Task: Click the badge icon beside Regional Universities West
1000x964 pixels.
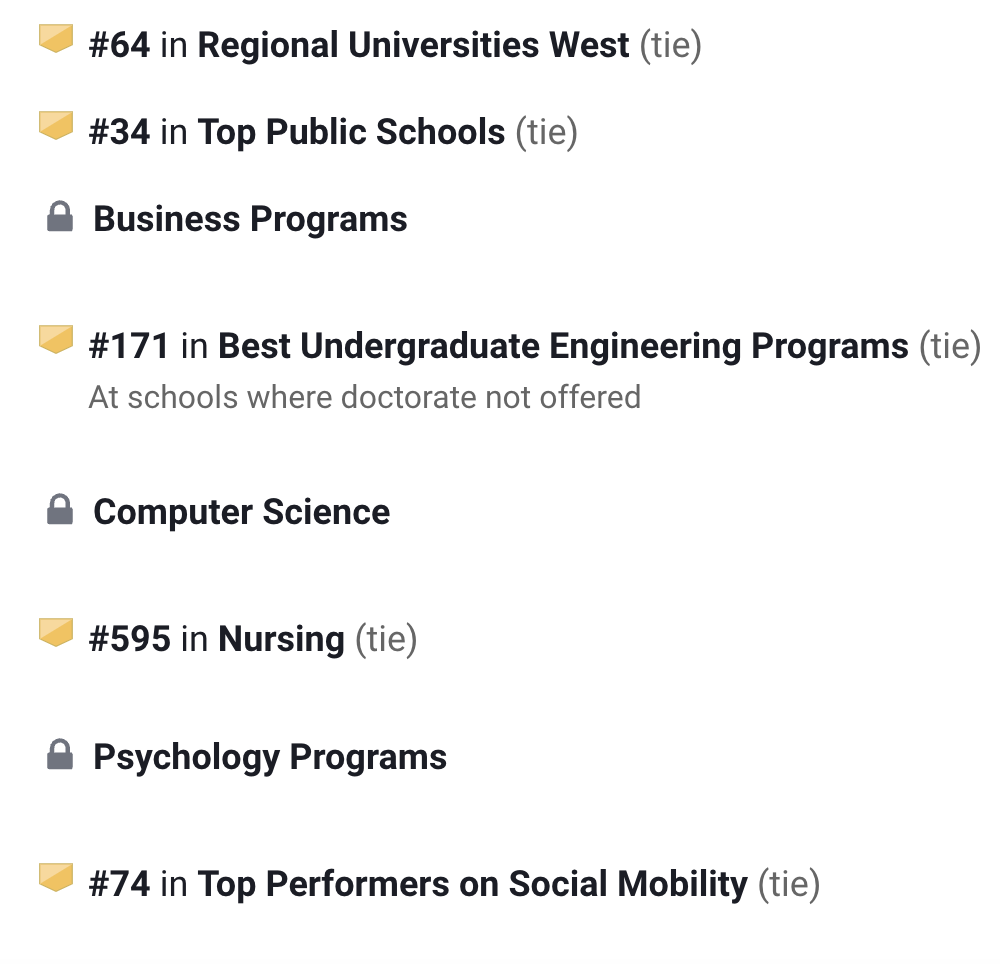Action: pos(56,39)
